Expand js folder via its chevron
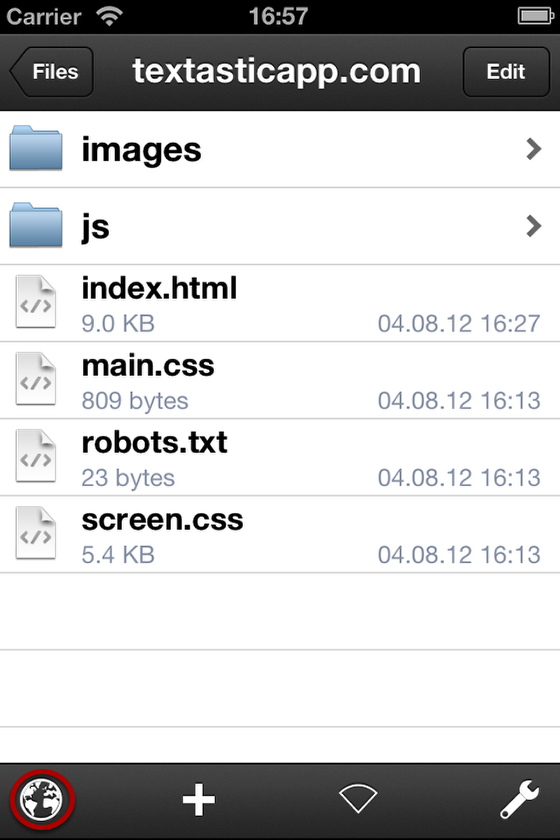 (x=533, y=226)
